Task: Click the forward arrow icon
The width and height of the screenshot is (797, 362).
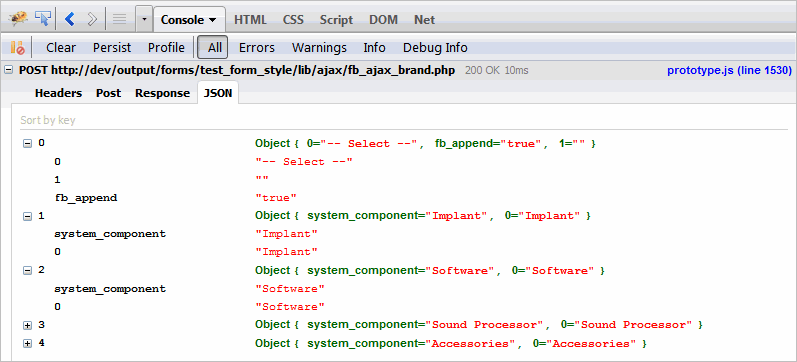Action: [92, 19]
